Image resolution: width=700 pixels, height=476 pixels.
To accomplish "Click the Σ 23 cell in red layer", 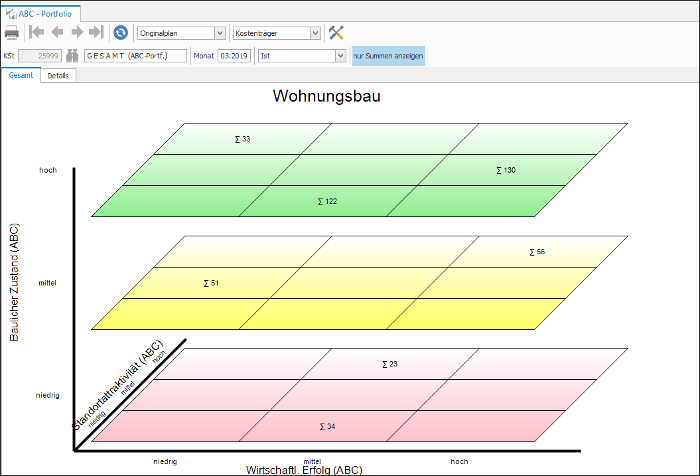I will pos(390,364).
